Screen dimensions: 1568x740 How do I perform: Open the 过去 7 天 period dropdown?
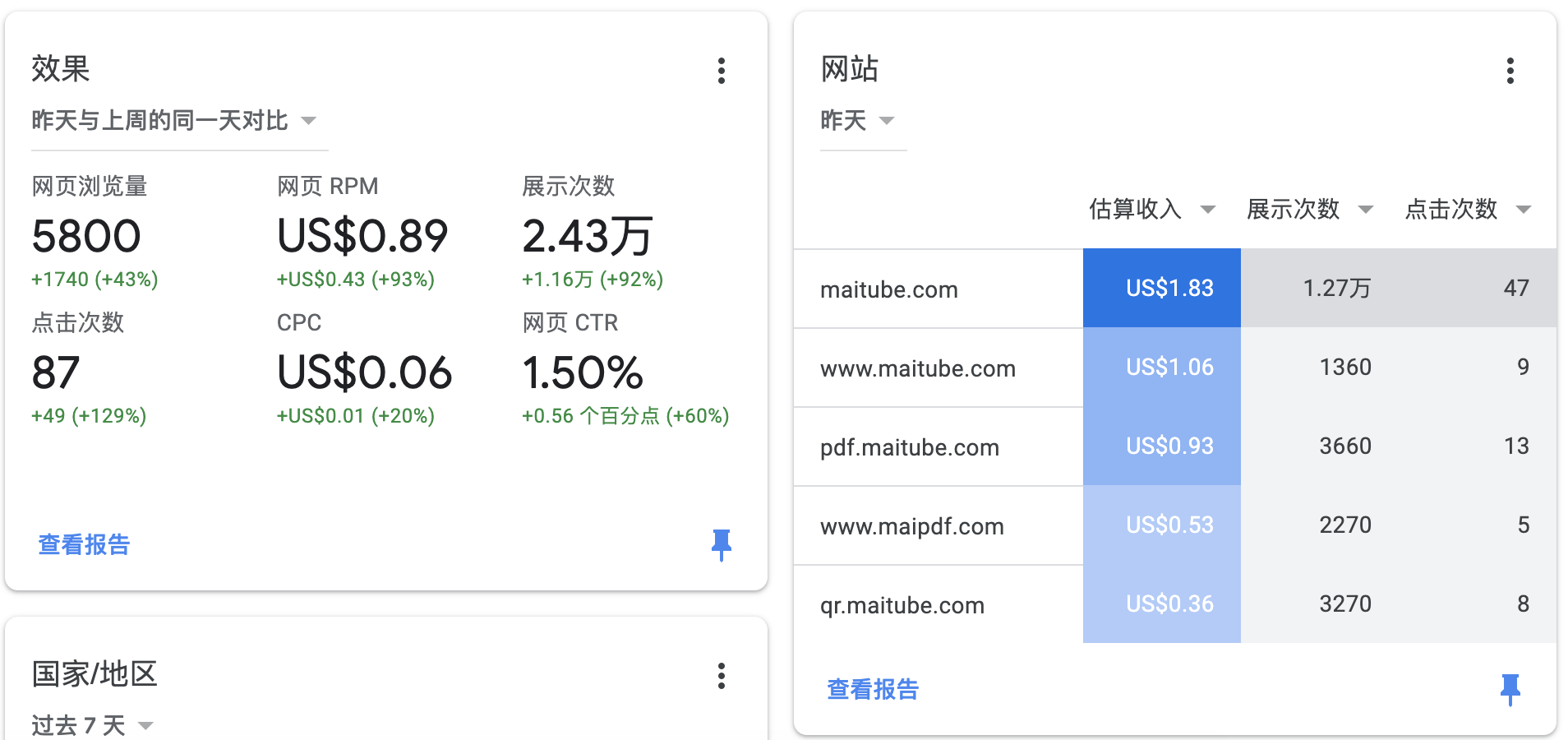pos(92,725)
